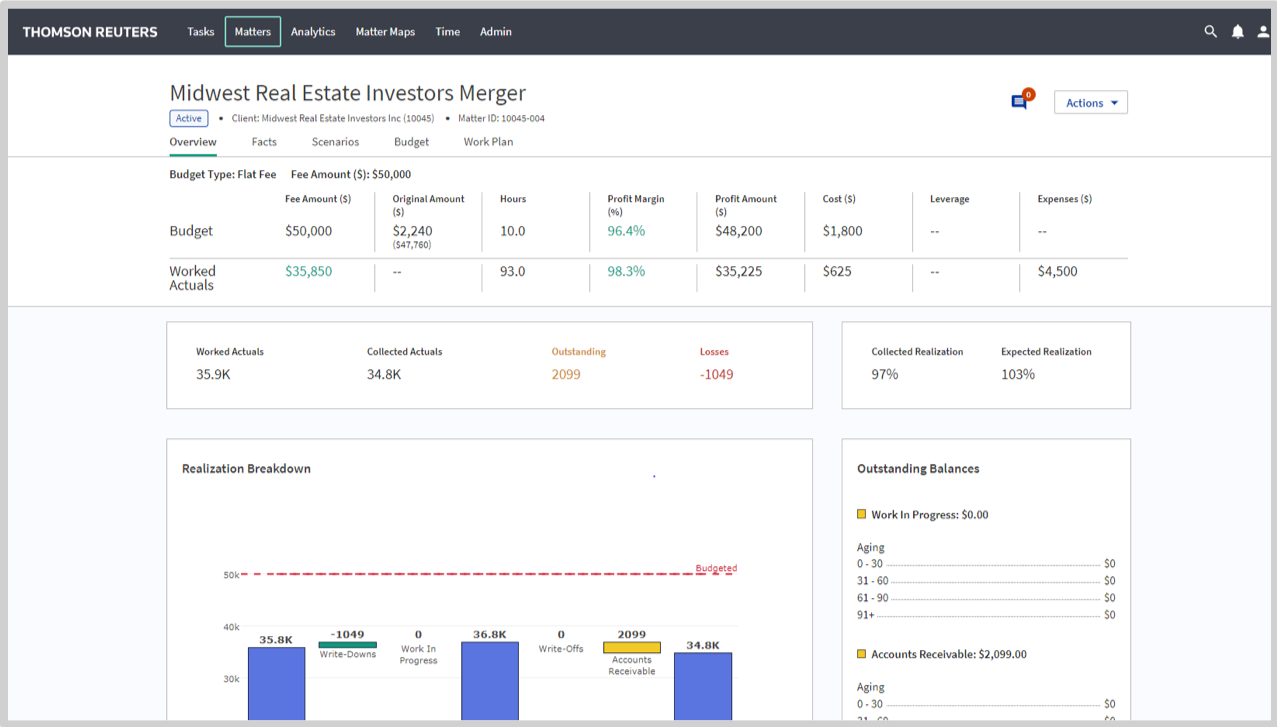Select the Scenarios tab
The height and width of the screenshot is (727, 1277).
pos(335,142)
